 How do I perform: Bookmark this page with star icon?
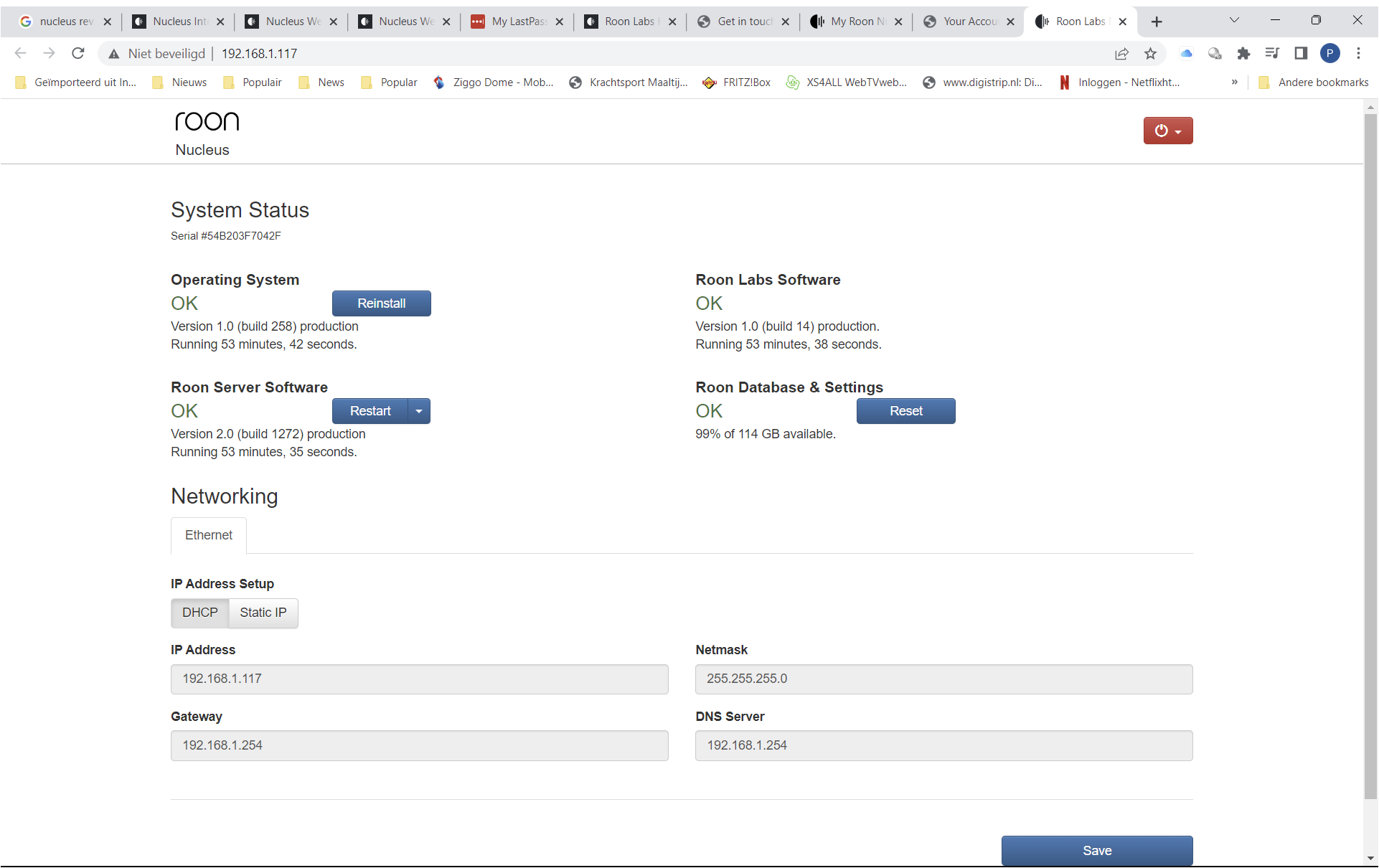pos(1150,54)
